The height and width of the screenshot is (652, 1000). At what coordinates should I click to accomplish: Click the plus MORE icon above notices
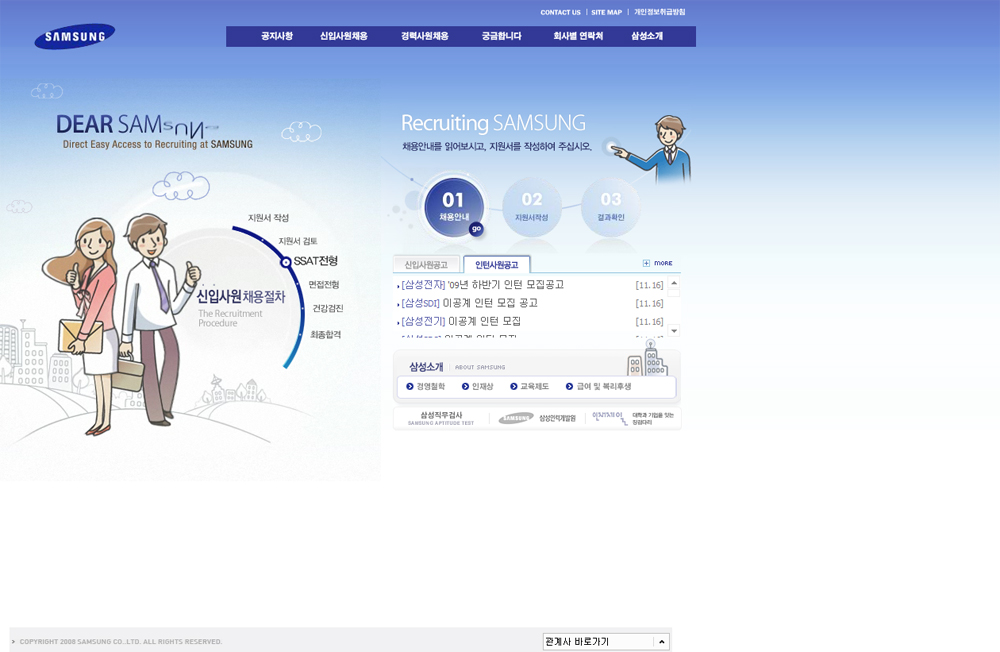tap(657, 263)
